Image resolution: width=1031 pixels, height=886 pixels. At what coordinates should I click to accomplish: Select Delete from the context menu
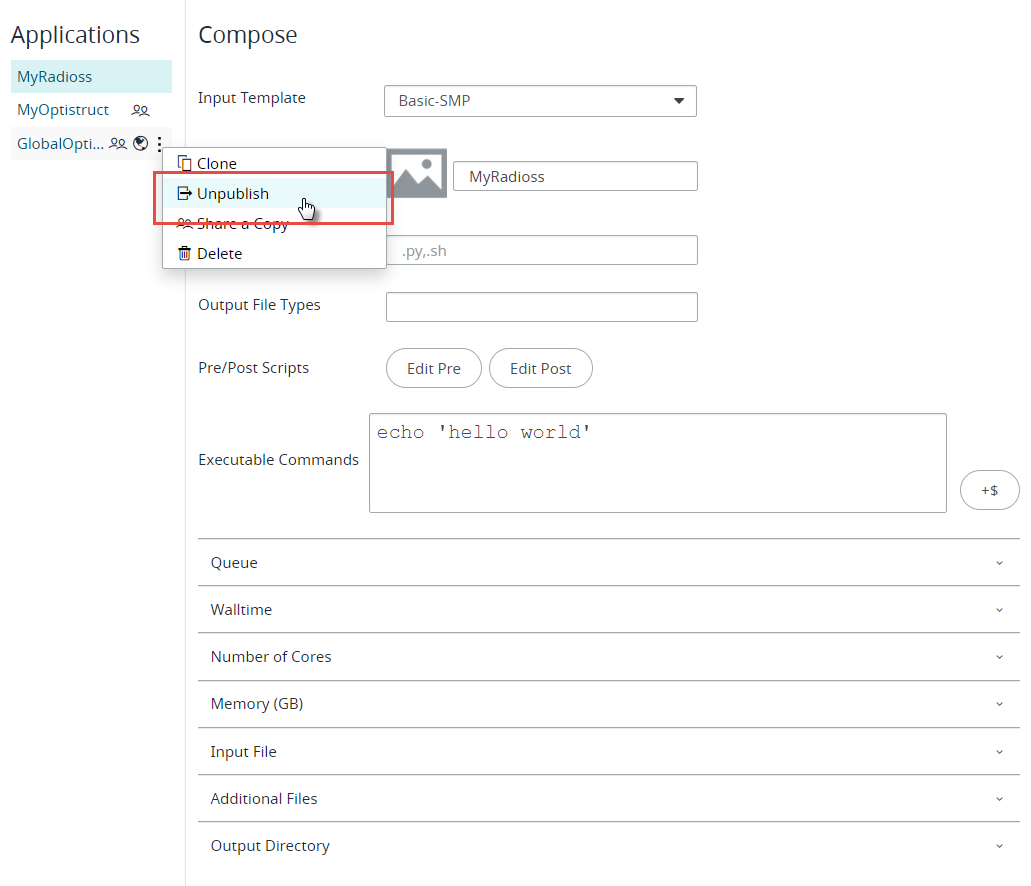[x=274, y=253]
